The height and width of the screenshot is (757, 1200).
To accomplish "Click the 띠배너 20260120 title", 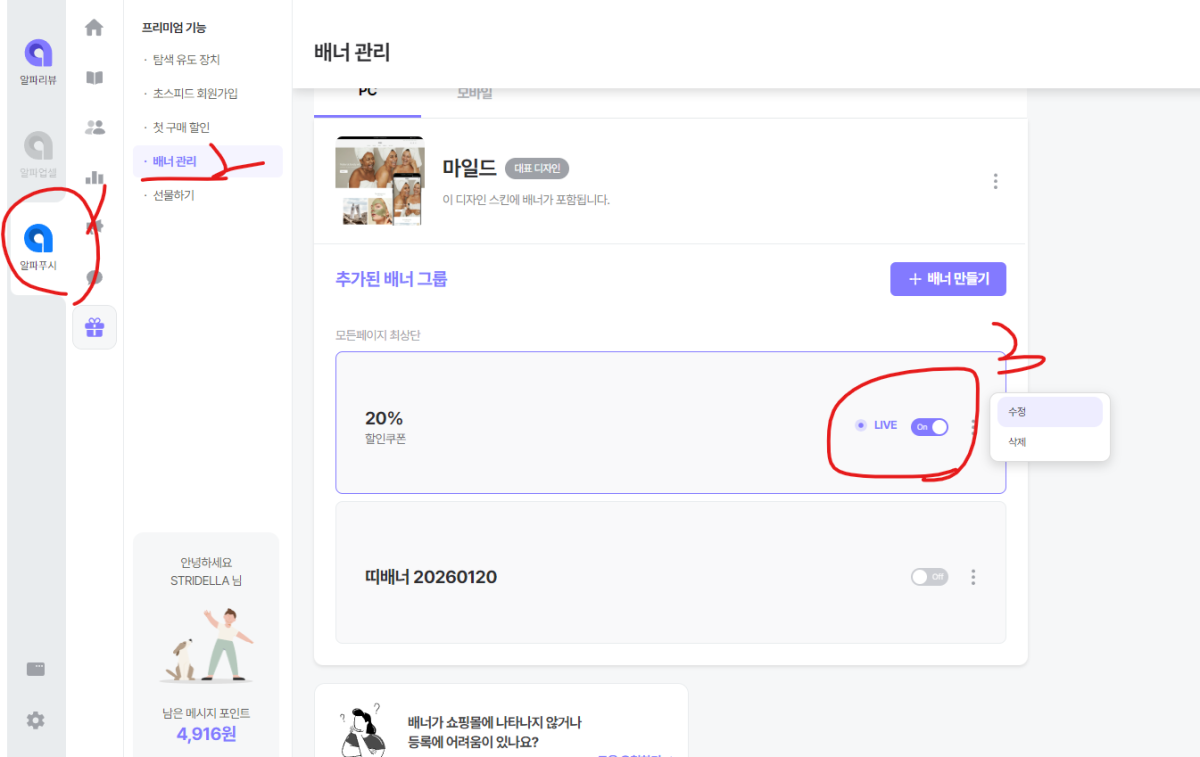I will point(431,577).
